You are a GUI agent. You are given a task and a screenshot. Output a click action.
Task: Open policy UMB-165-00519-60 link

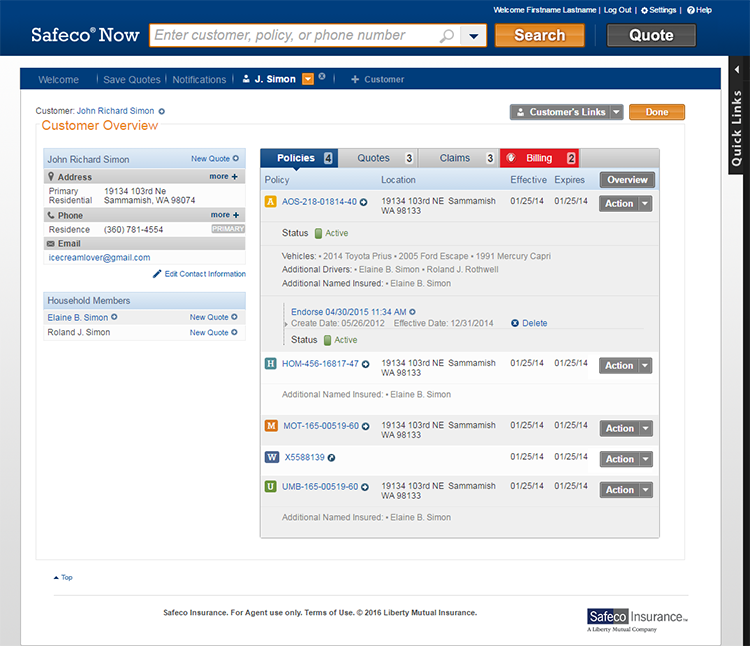pos(320,487)
